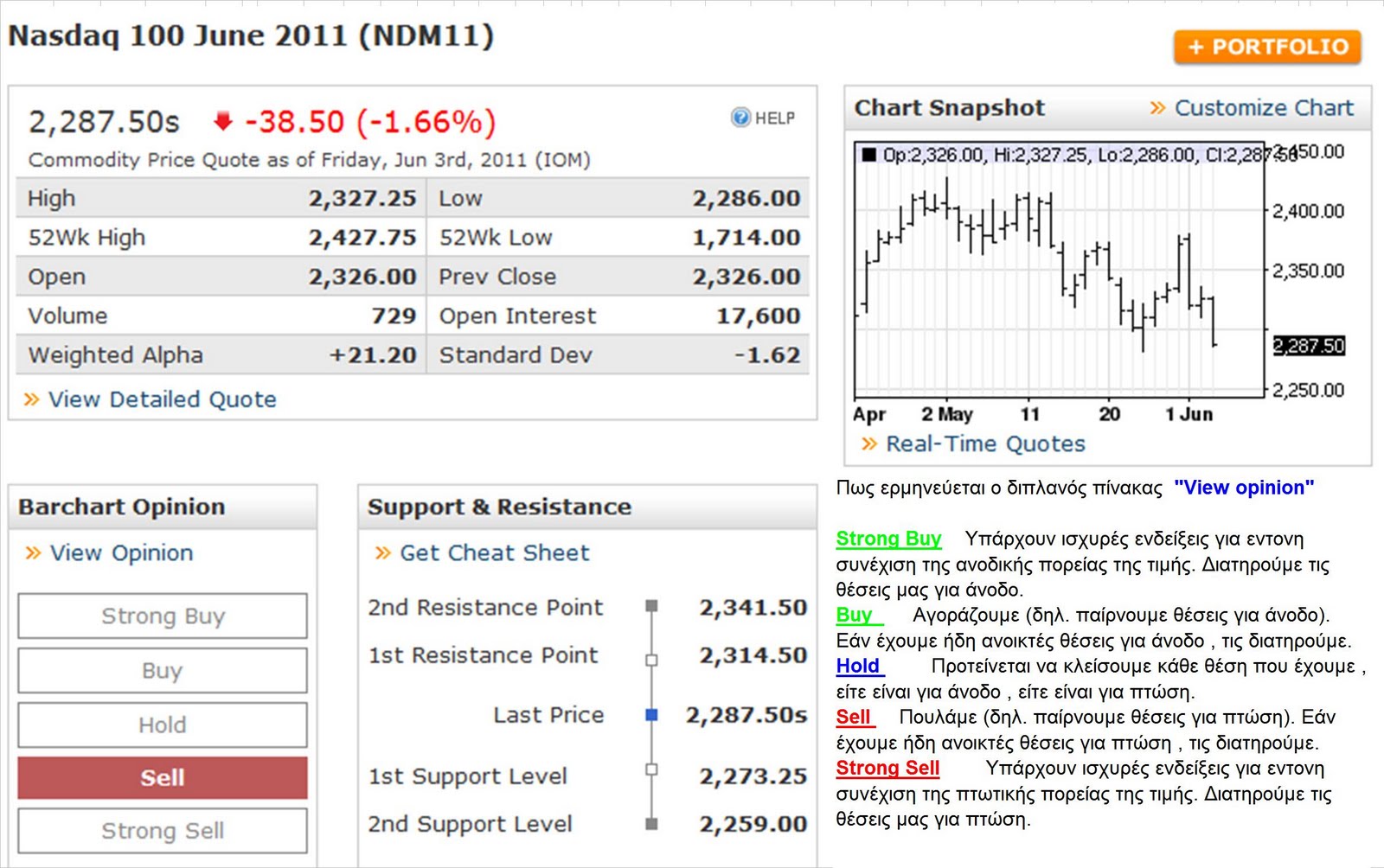Click the 2nd Resistance Point gray marker
The image size is (1384, 868).
click(651, 607)
